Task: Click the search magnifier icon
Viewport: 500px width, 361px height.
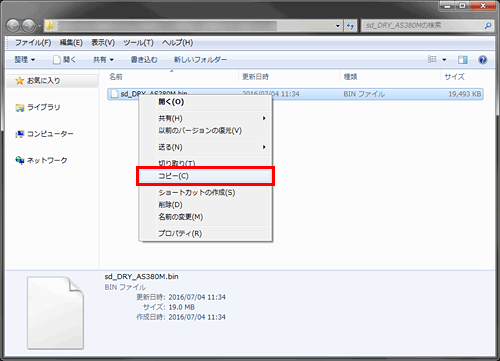Action: (488, 25)
